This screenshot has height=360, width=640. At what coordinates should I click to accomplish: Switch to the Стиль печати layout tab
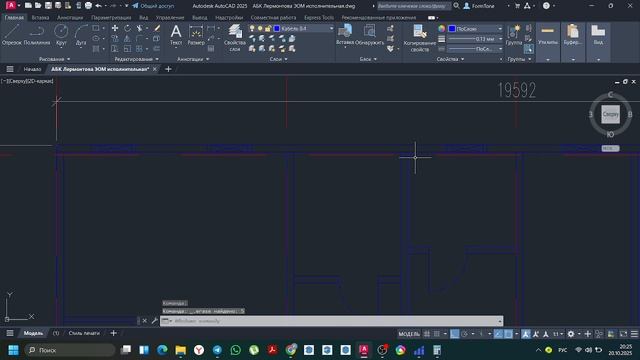pos(84,333)
